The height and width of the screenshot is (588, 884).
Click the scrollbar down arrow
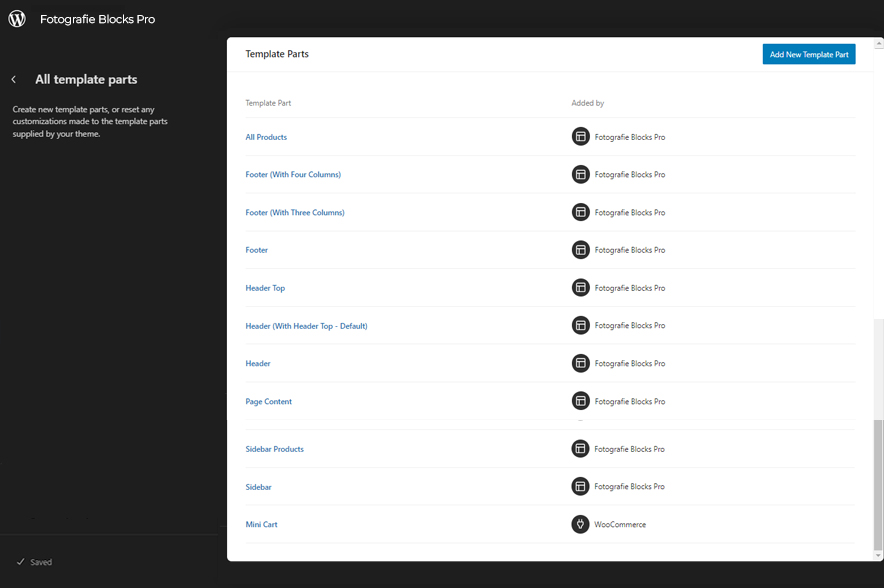pyautogui.click(x=878, y=555)
